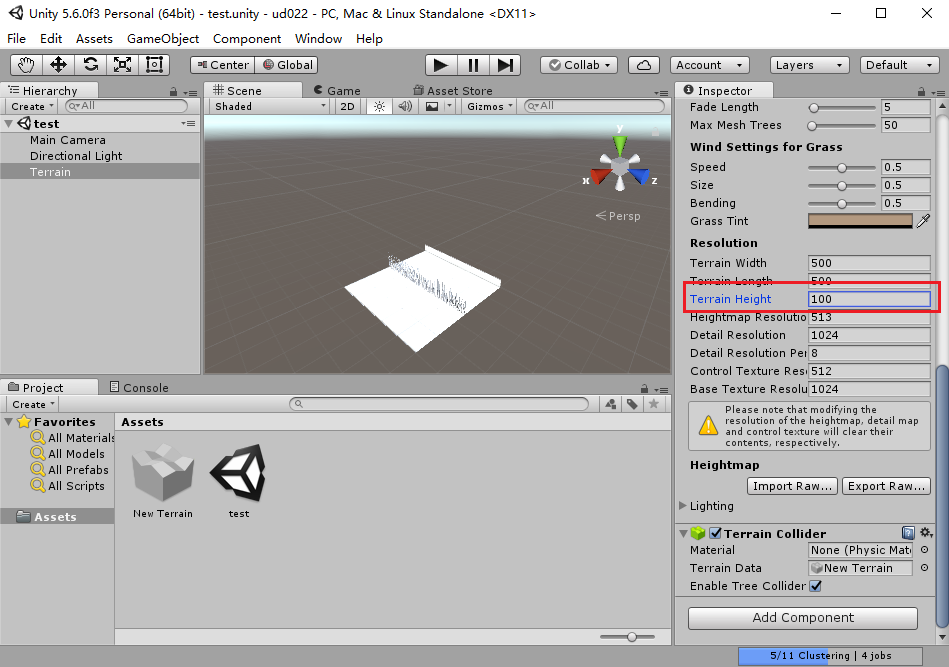Toggle Enable Tree Collider checkbox
This screenshot has width=949, height=667.
(x=816, y=586)
